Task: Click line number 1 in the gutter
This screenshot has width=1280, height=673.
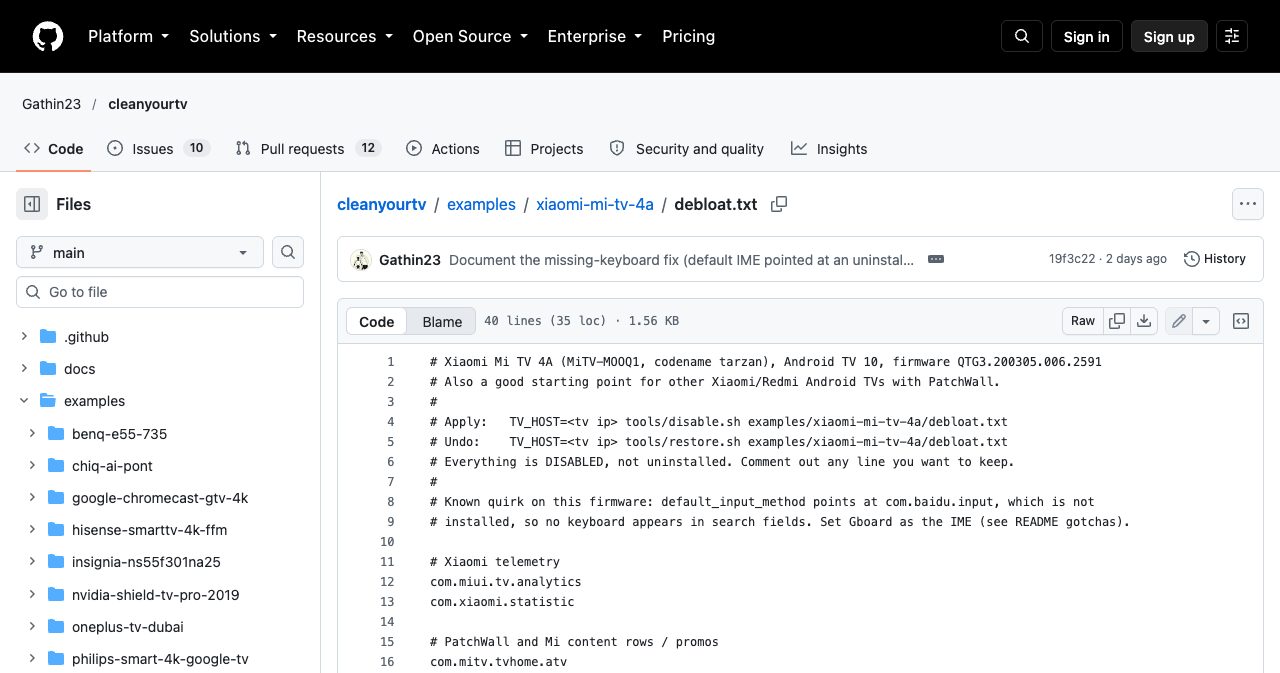Action: pyautogui.click(x=391, y=362)
